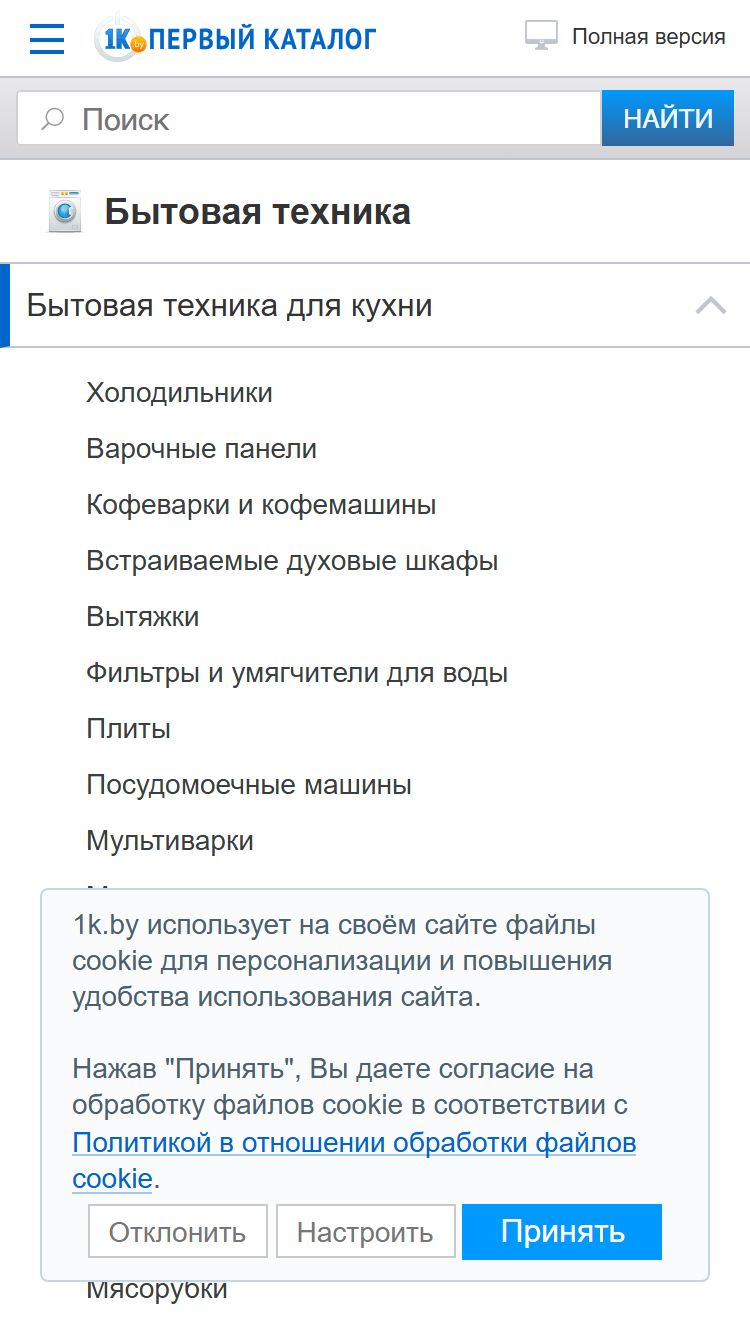Collapse Бытовая техника для кухни section

coord(711,305)
